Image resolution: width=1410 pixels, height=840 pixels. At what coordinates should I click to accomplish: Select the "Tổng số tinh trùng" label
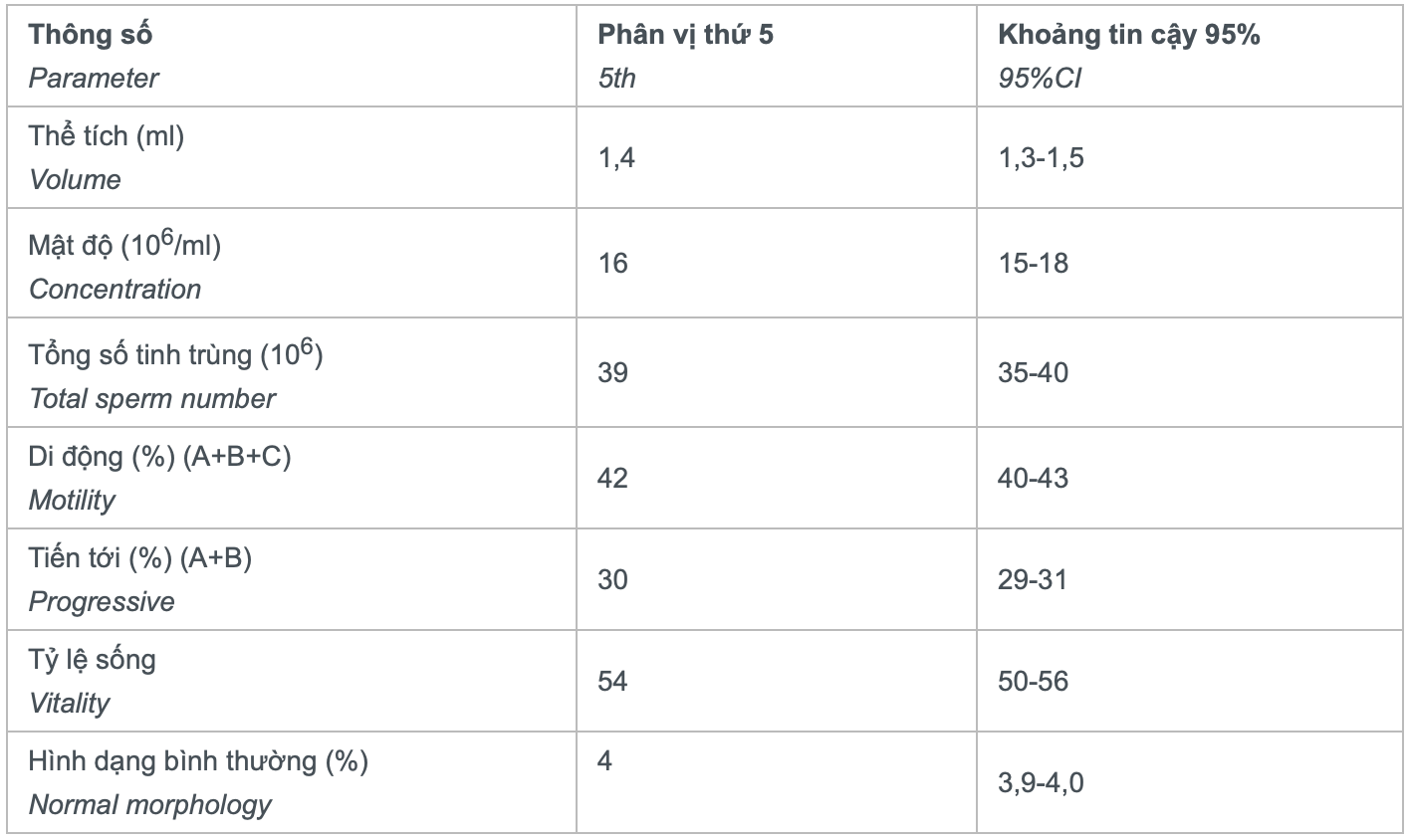(175, 354)
